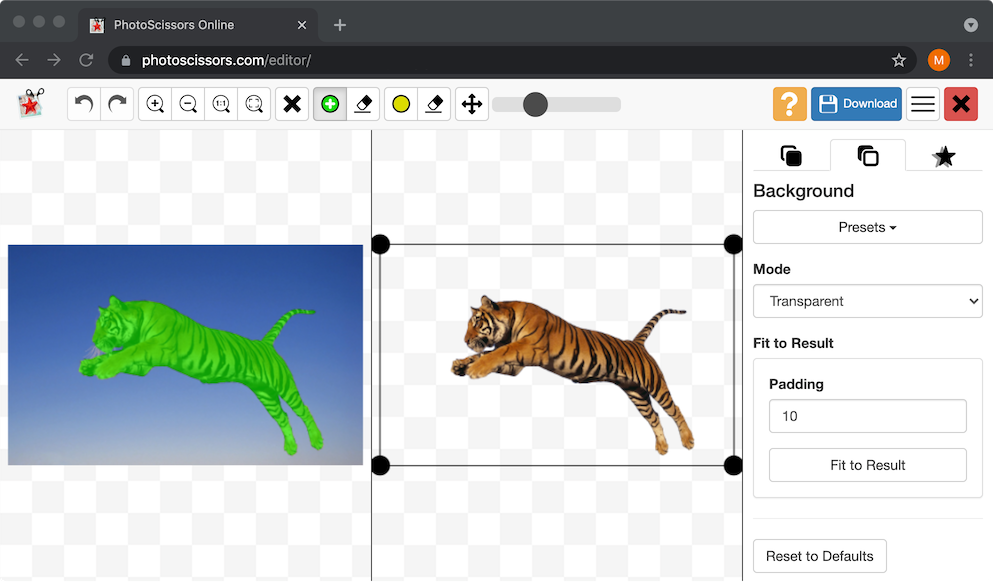Expand the Presets dropdown

(x=867, y=227)
